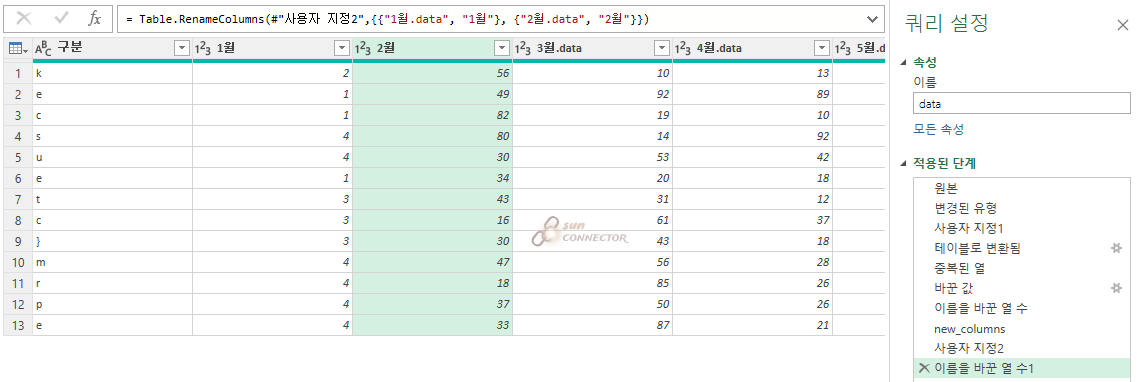Click 2월 value 16 in row 8

[x=433, y=220]
